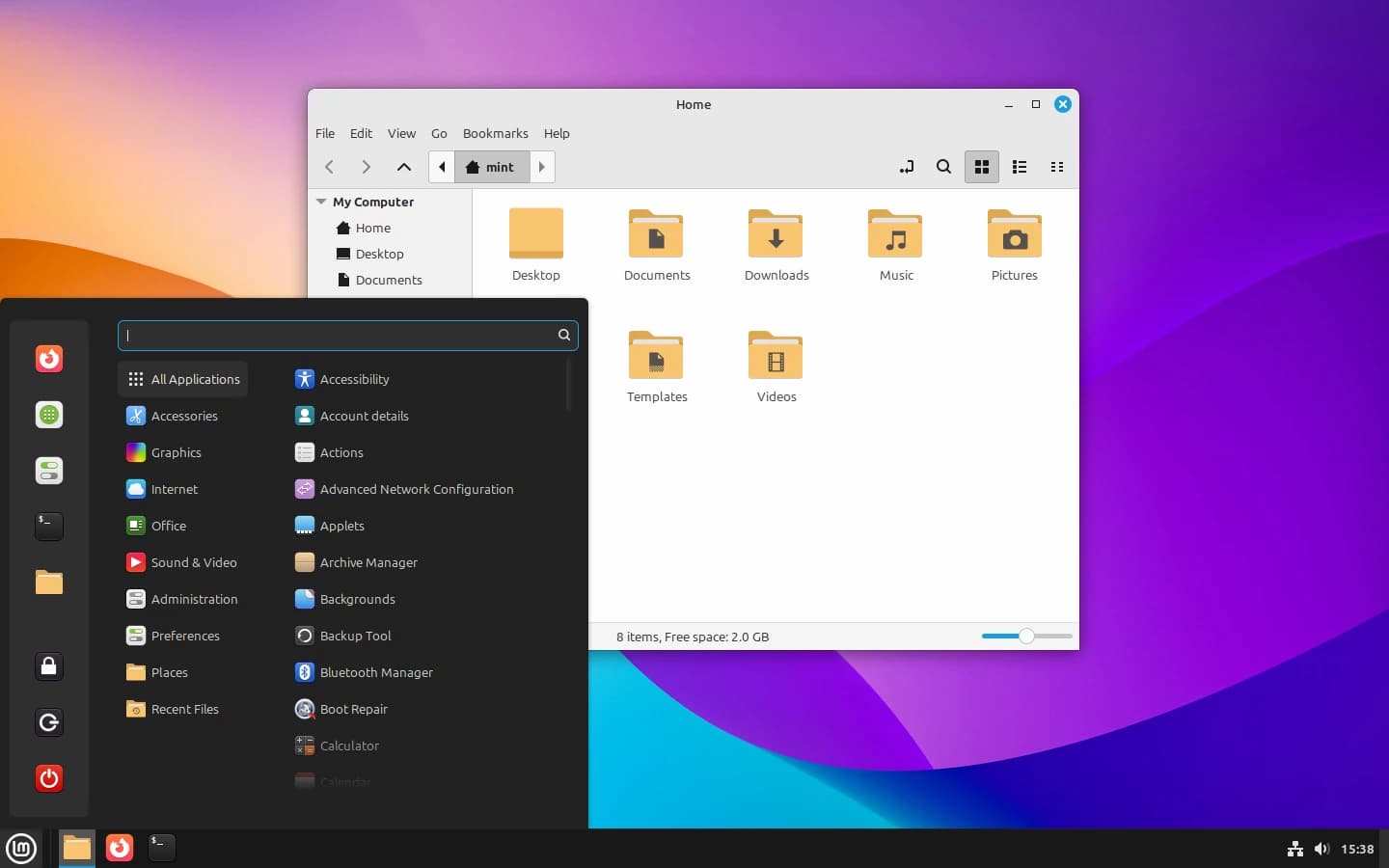Click the logout icon in menu sidebar
The width and height of the screenshot is (1389, 868).
pyautogui.click(x=49, y=722)
